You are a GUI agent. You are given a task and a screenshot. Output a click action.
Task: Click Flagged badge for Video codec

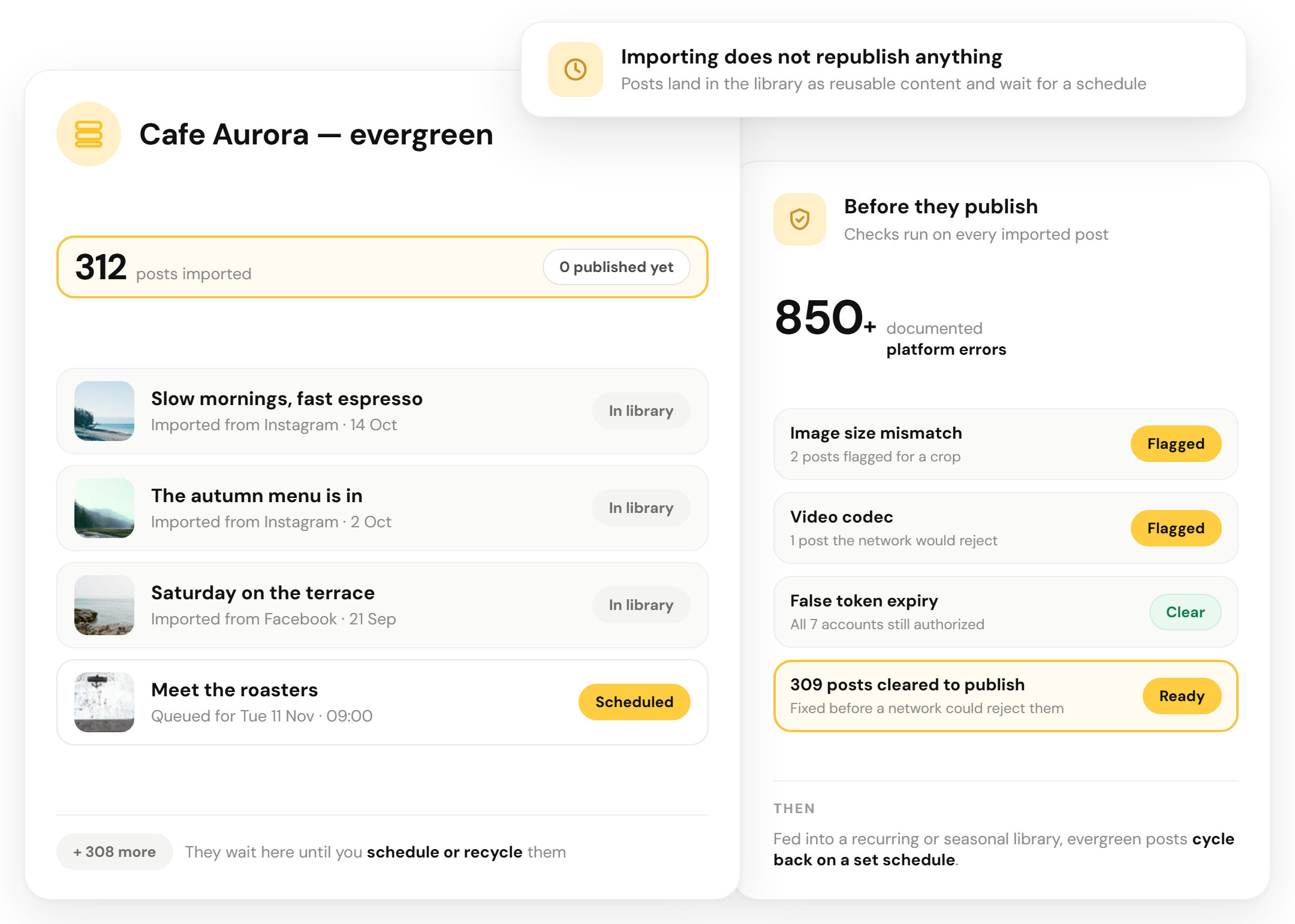pyautogui.click(x=1176, y=529)
